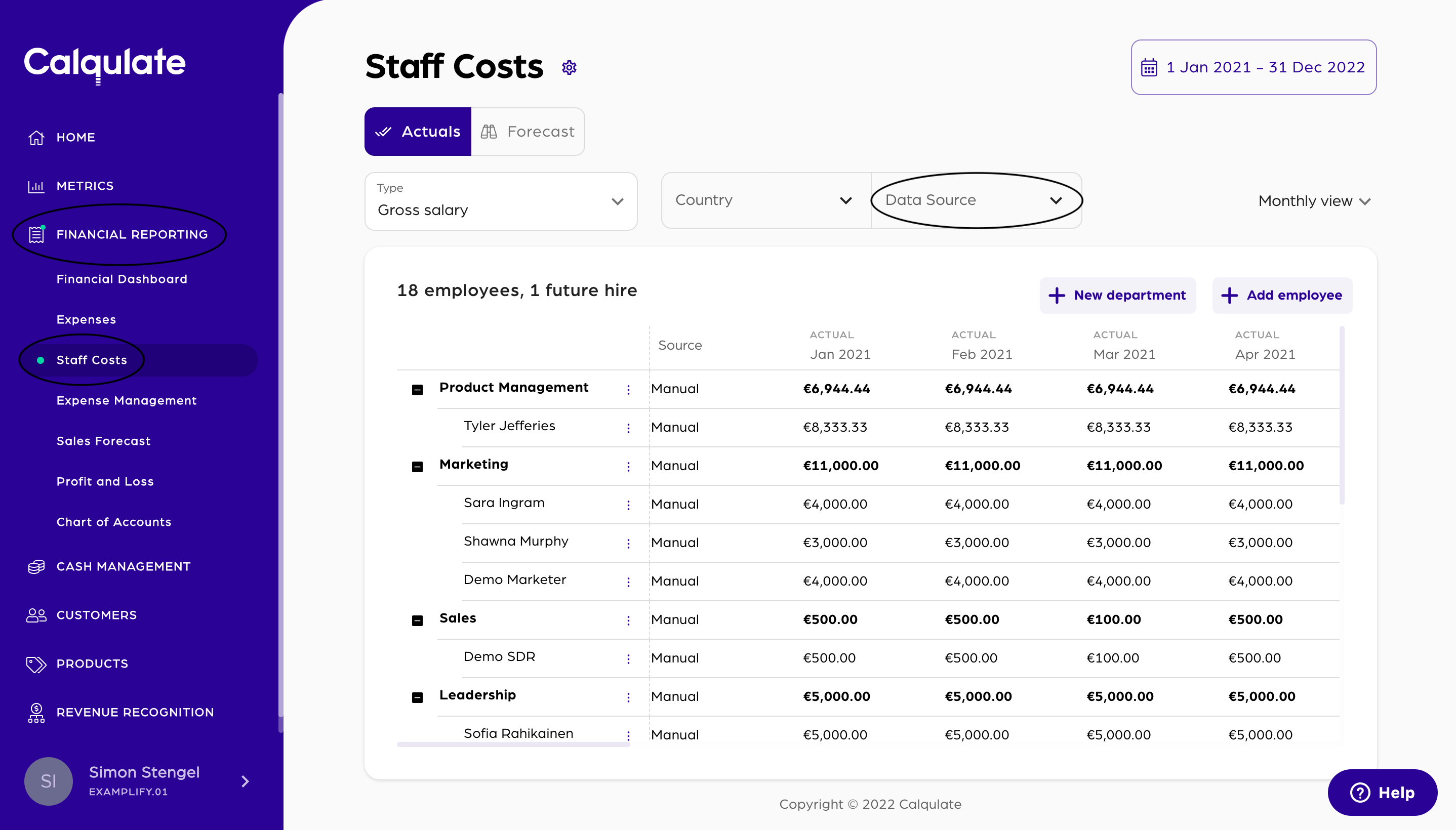Click the Customers people icon
Viewport: 1456px width, 830px height.
pos(36,615)
